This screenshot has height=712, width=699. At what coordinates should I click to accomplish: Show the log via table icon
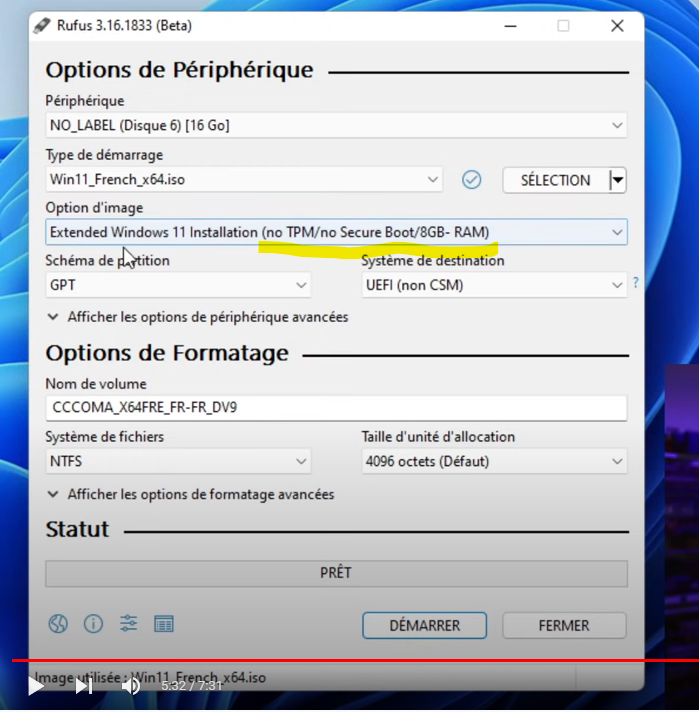pyautogui.click(x=164, y=624)
